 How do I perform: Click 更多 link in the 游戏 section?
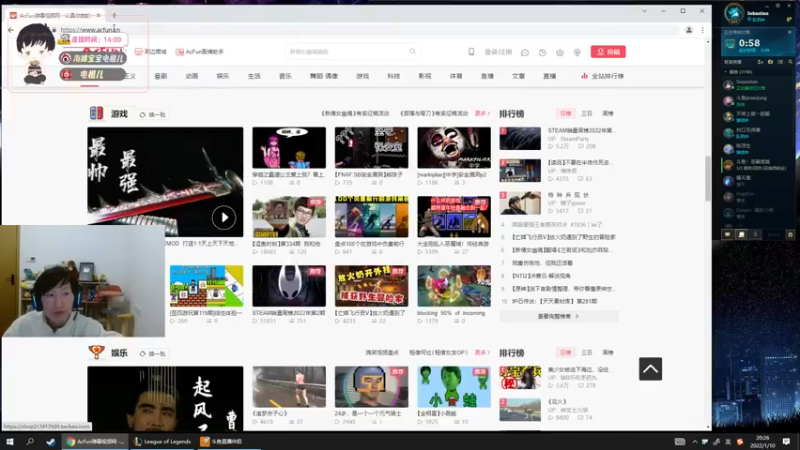click(x=482, y=113)
